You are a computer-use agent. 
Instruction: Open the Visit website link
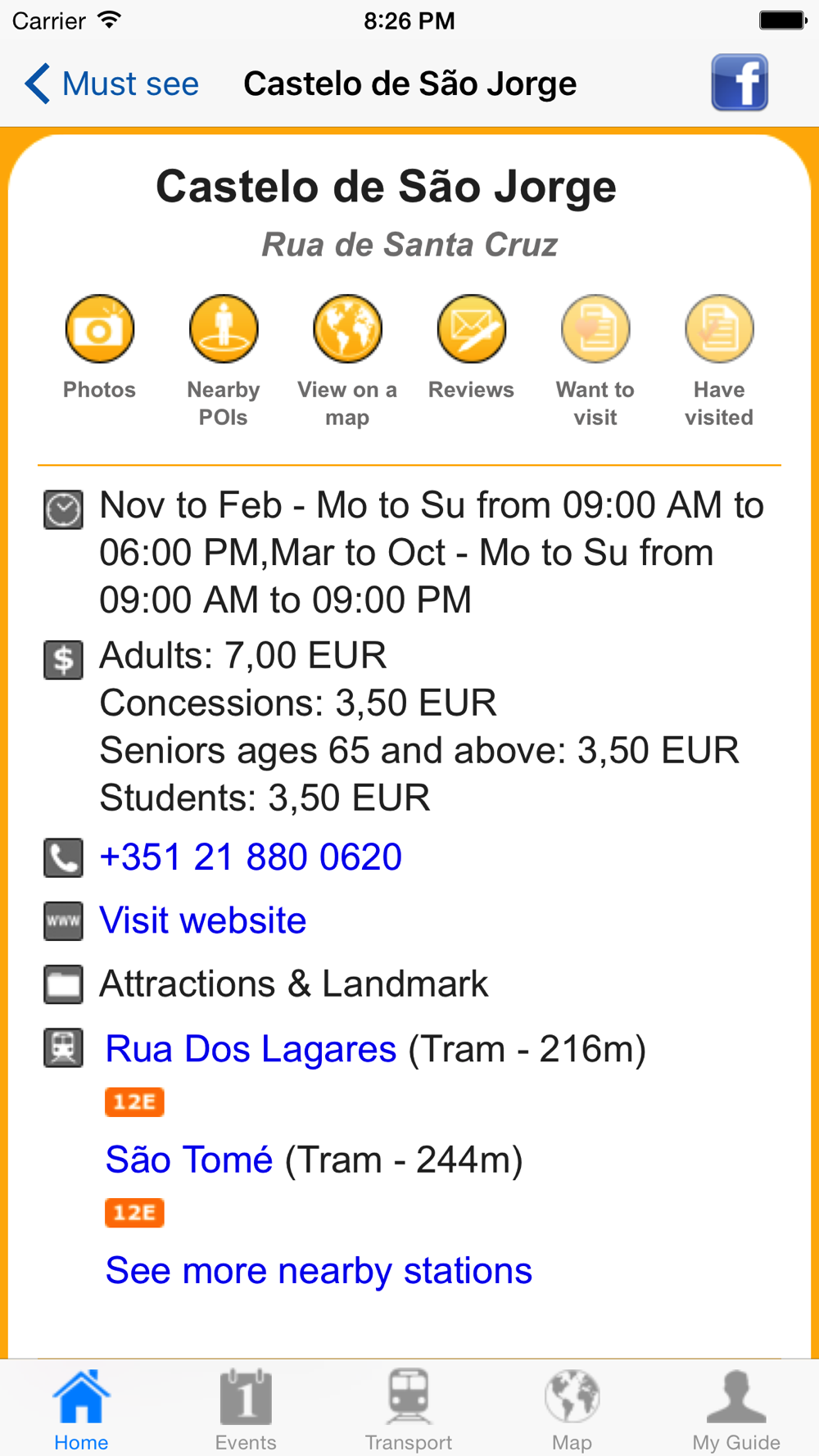(x=203, y=921)
